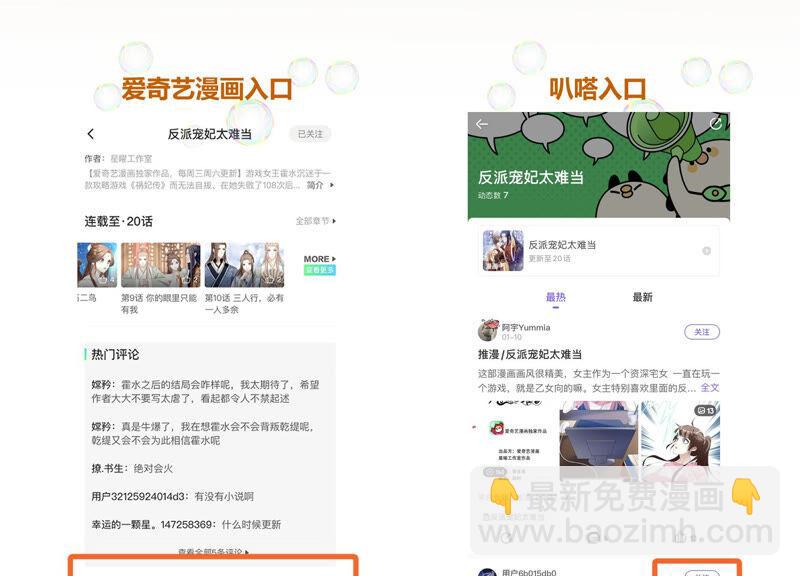The image size is (800, 576).
Task: Tap the white back arrow on green banner
Action: (482, 124)
